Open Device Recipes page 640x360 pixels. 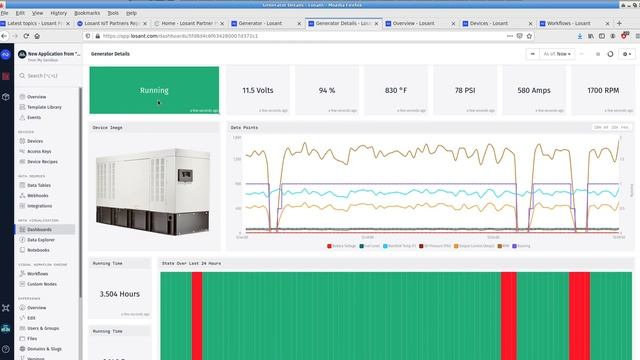42,162
